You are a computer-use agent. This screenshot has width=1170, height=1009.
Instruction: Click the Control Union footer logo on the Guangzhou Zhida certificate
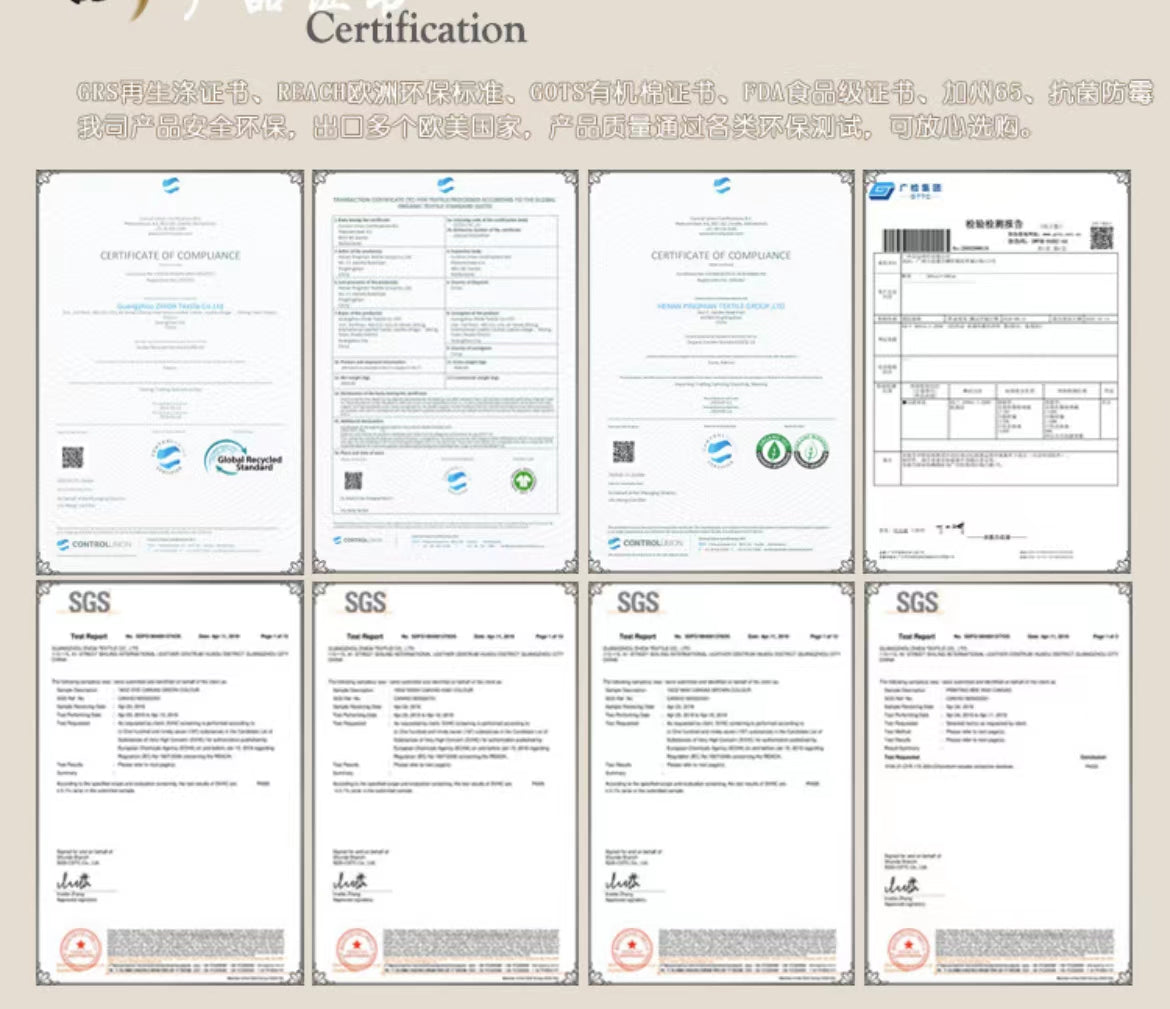pyautogui.click(x=90, y=544)
